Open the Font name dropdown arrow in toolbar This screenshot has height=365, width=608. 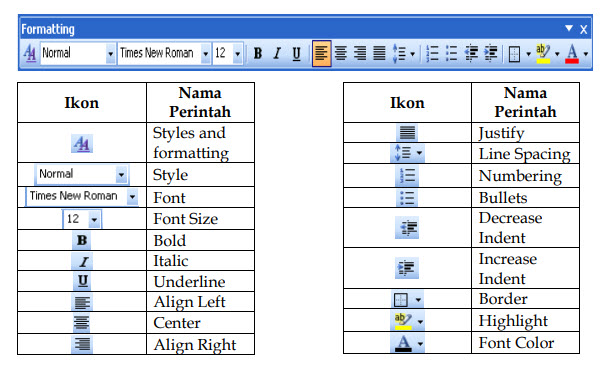(x=206, y=54)
